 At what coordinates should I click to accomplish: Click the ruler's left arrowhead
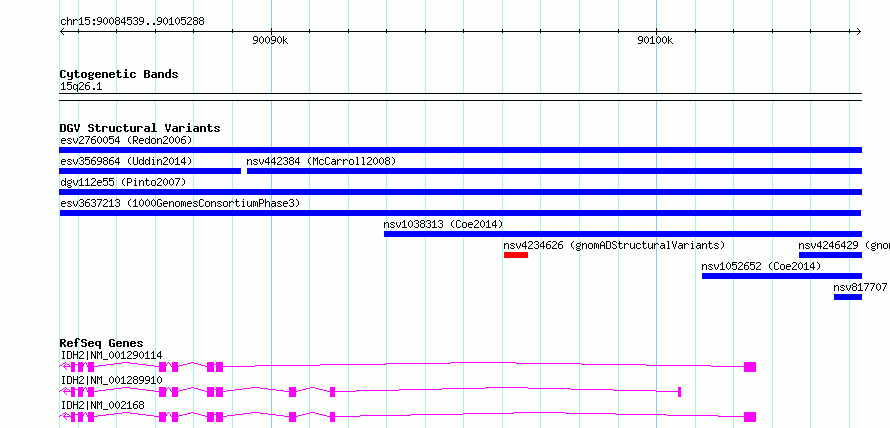point(62,31)
